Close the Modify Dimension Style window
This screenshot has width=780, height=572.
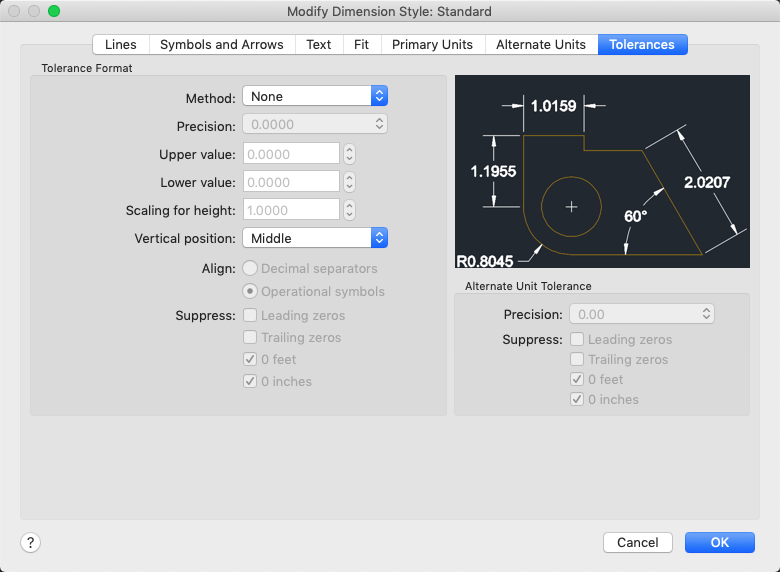[15, 11]
